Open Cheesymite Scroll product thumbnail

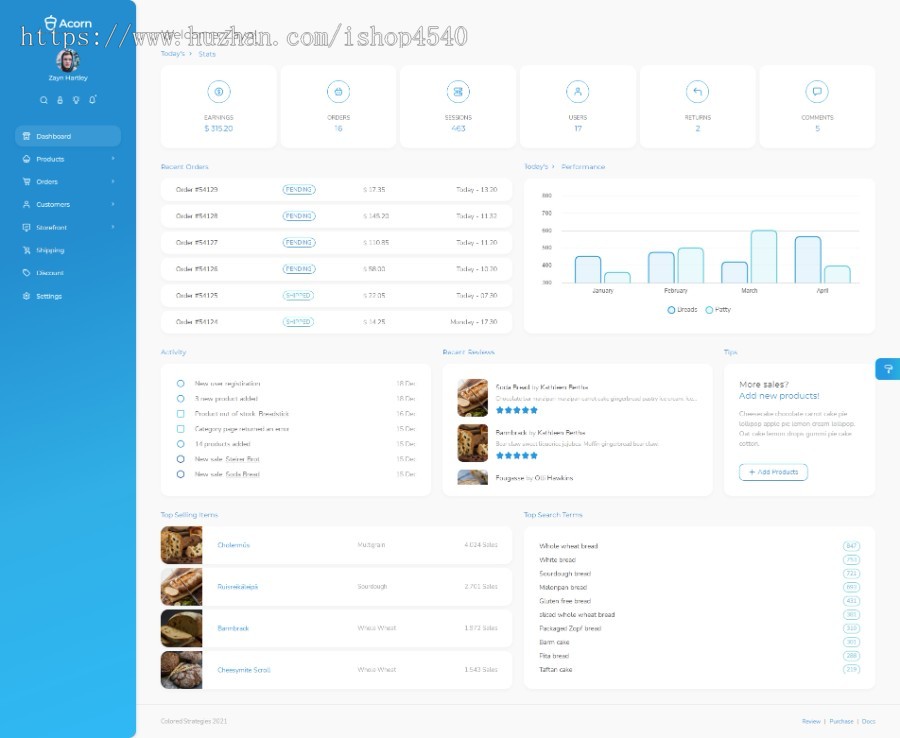tap(181, 670)
